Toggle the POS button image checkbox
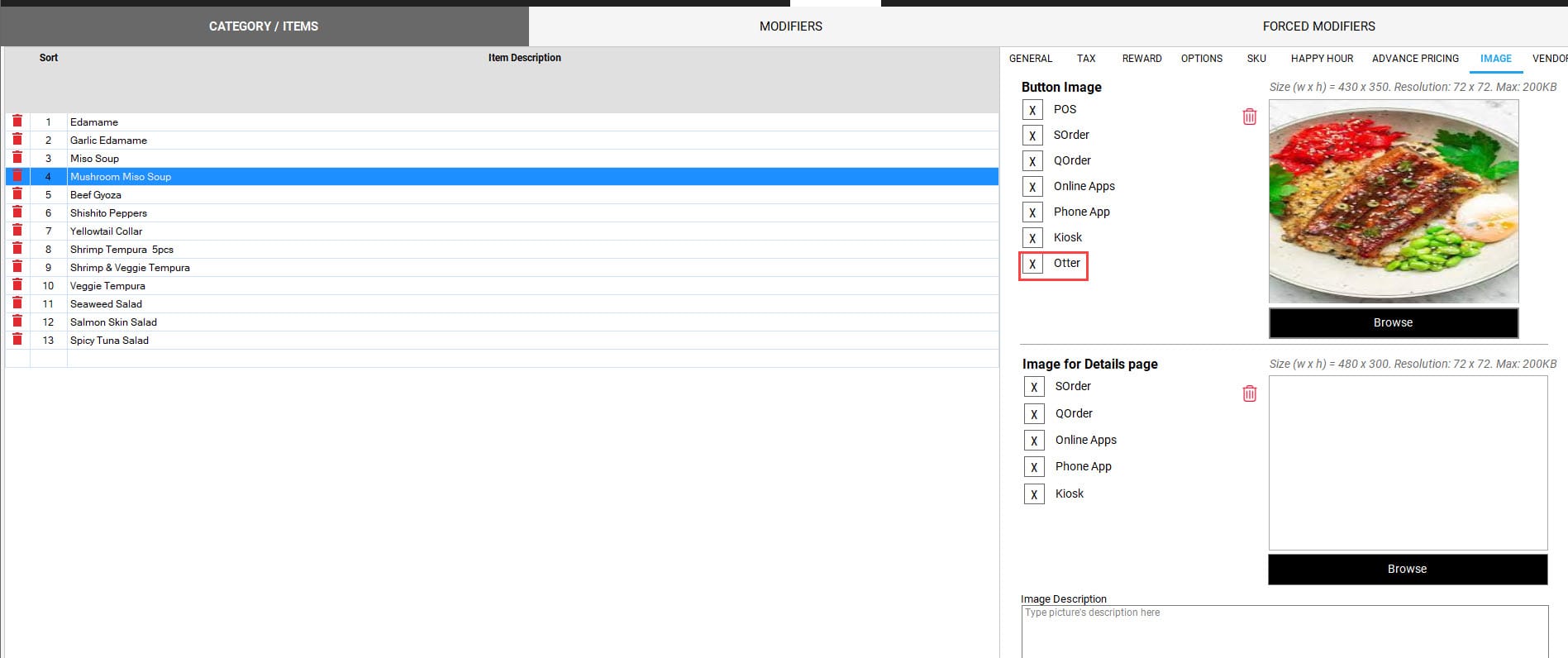Screen dimensions: 1568x658 (1032, 110)
